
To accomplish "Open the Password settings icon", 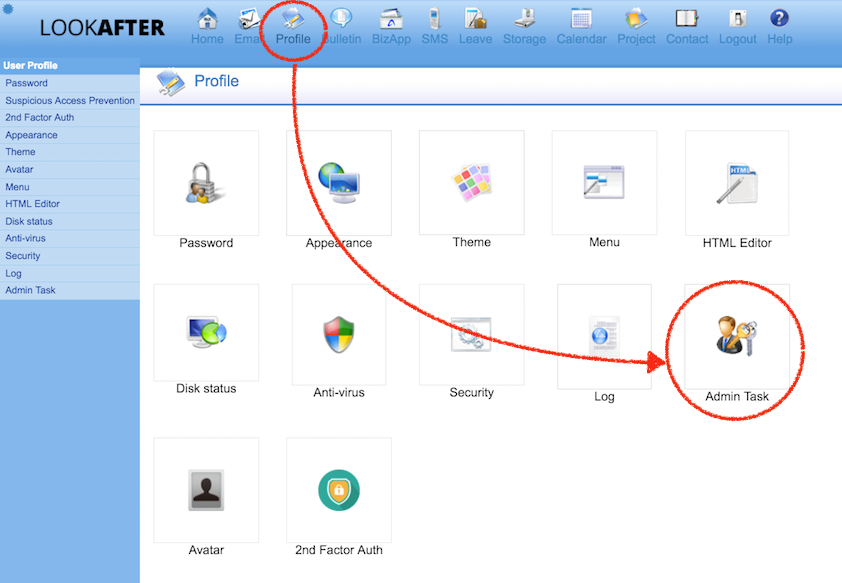I will (x=206, y=183).
